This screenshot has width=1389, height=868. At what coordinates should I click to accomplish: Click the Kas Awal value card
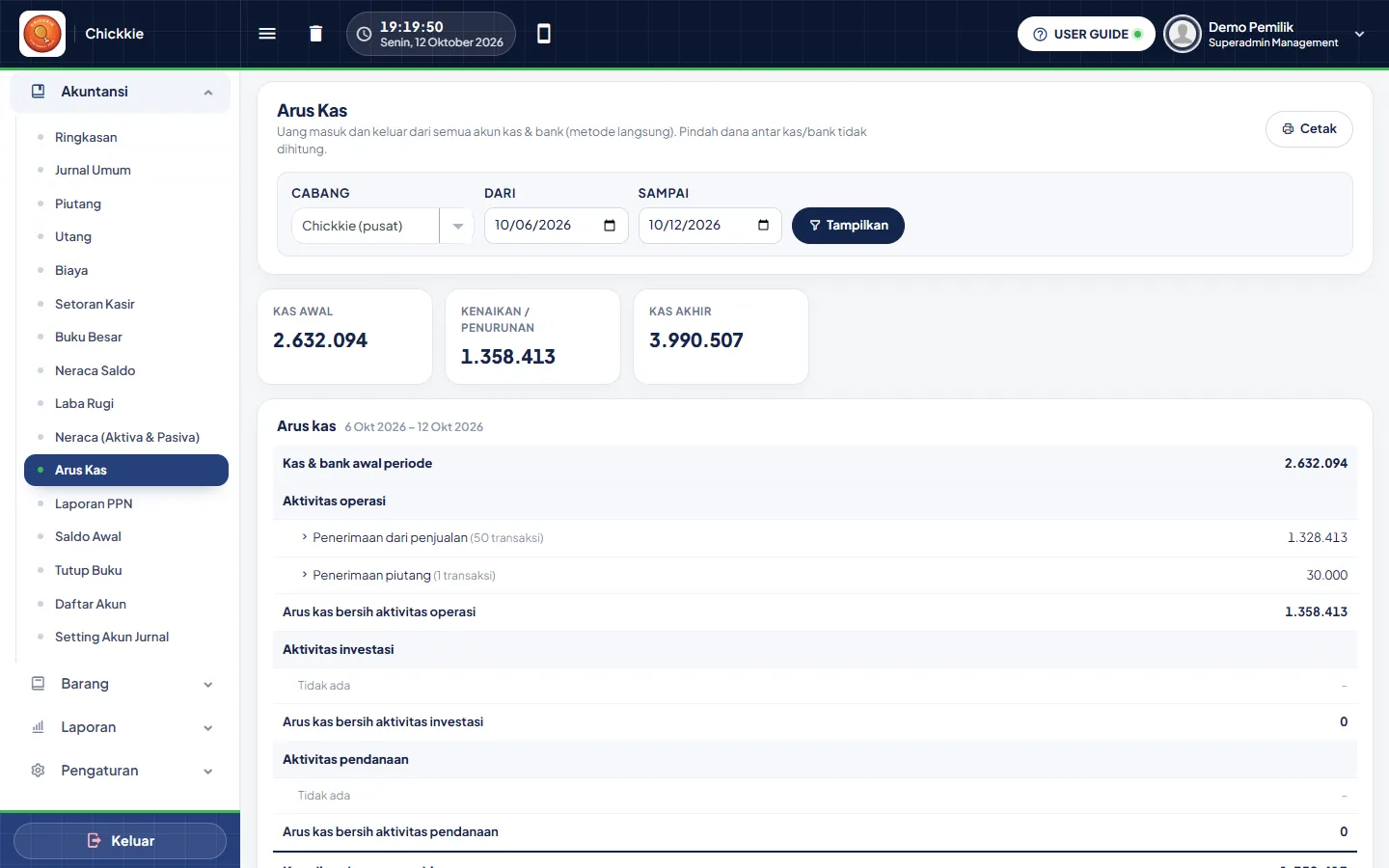pos(344,337)
